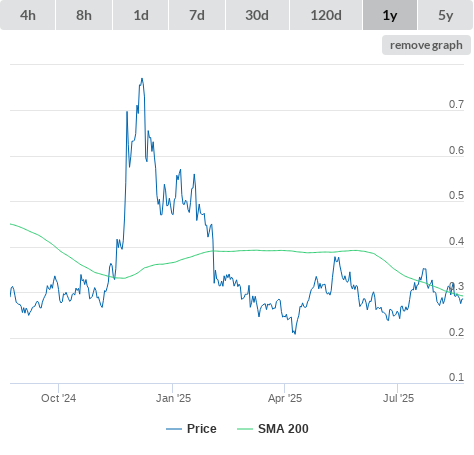Click the green SMA 200 line marker

[245, 429]
